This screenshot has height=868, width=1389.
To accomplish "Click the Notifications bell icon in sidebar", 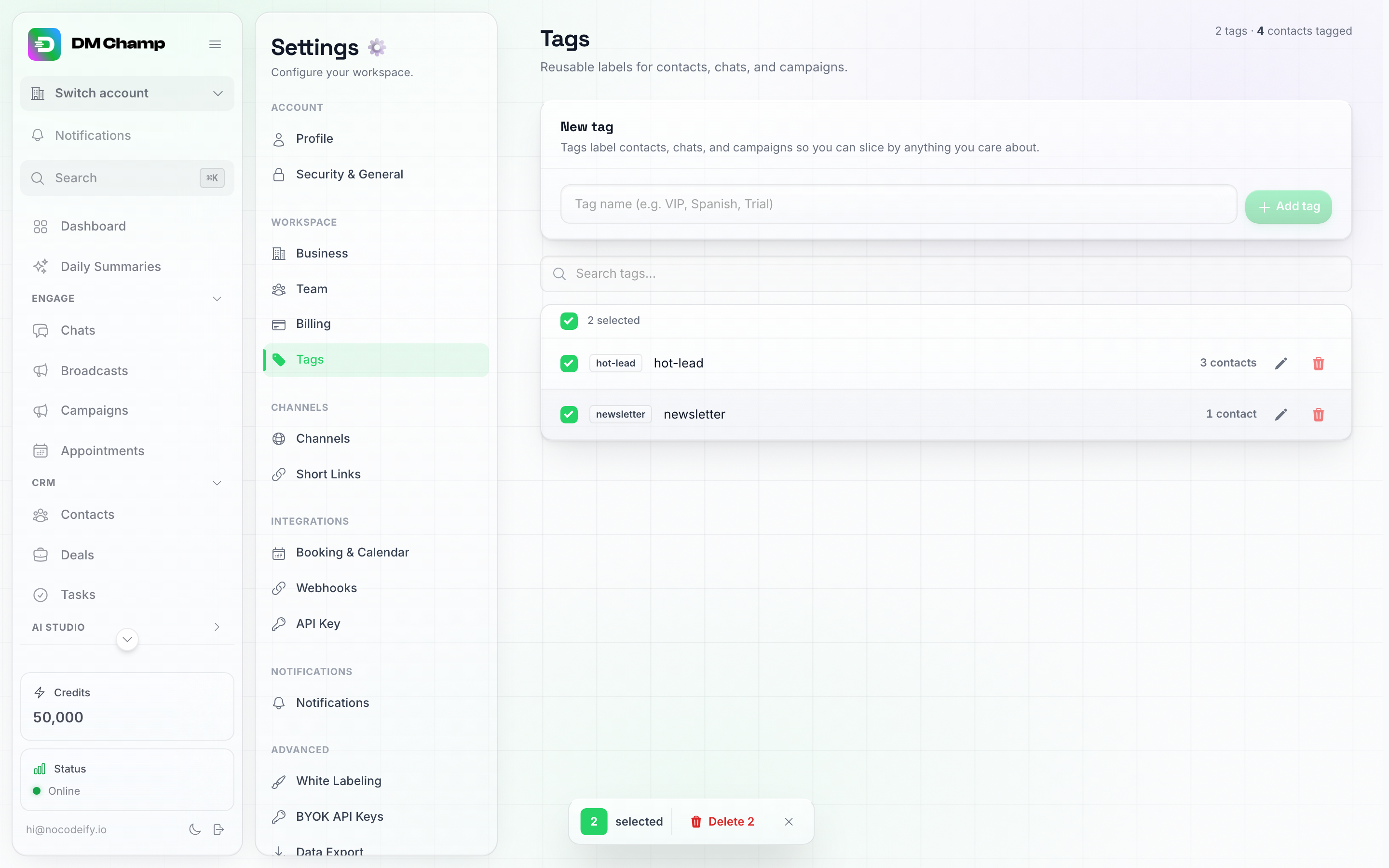I will (38, 136).
